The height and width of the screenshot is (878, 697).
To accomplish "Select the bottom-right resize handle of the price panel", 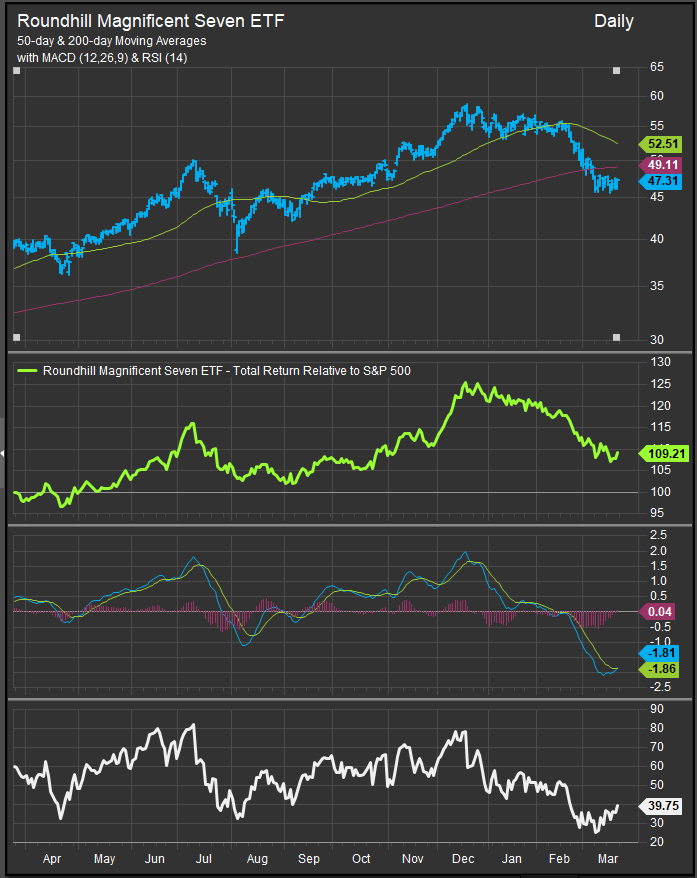I will [616, 337].
